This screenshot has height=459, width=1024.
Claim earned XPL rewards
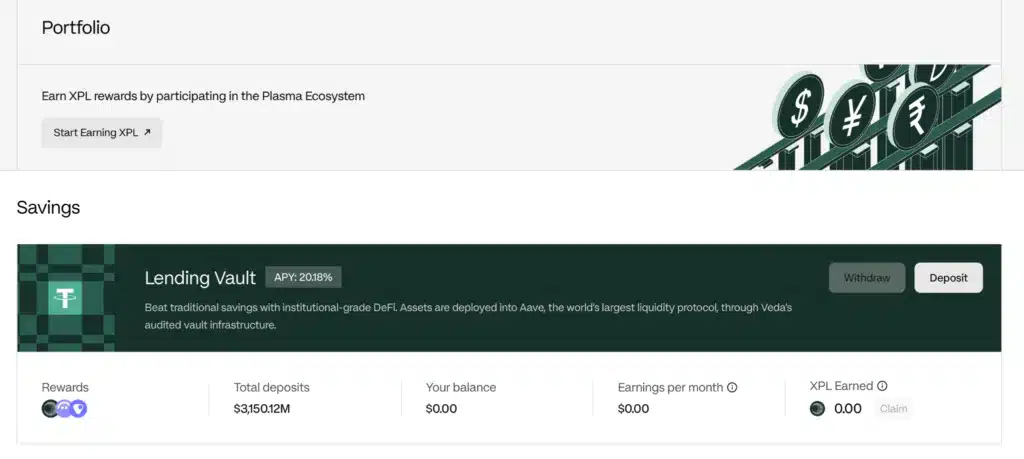tap(893, 408)
